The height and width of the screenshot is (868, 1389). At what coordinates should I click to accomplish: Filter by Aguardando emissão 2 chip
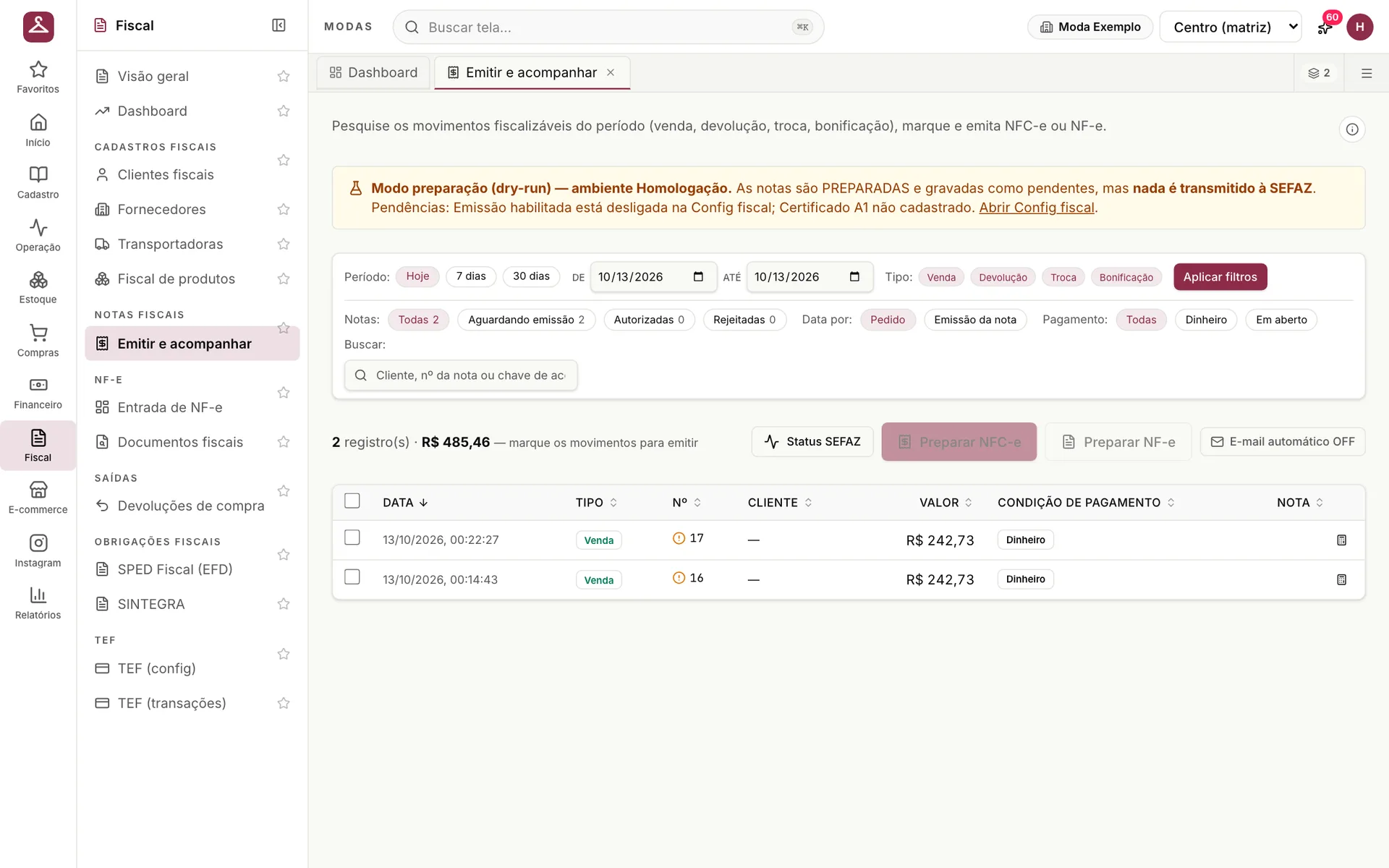pos(526,320)
